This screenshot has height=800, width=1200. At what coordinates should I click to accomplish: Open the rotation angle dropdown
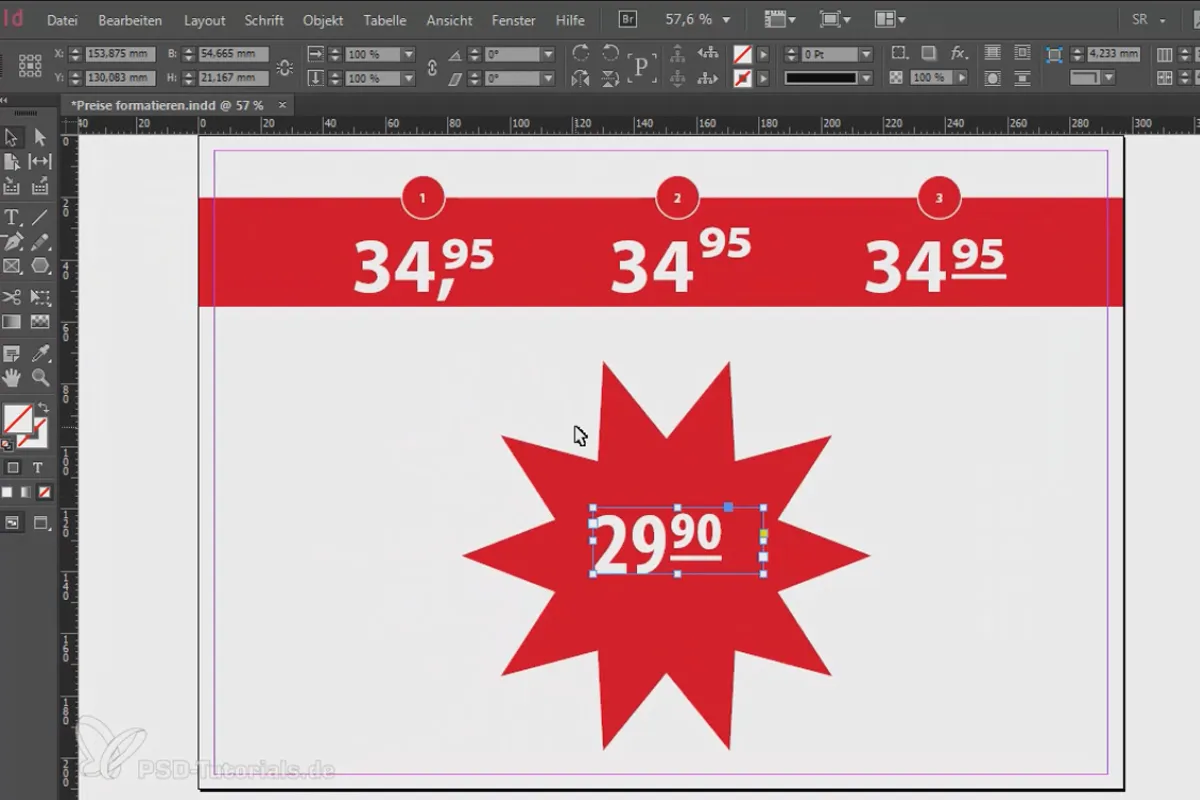[x=548, y=54]
